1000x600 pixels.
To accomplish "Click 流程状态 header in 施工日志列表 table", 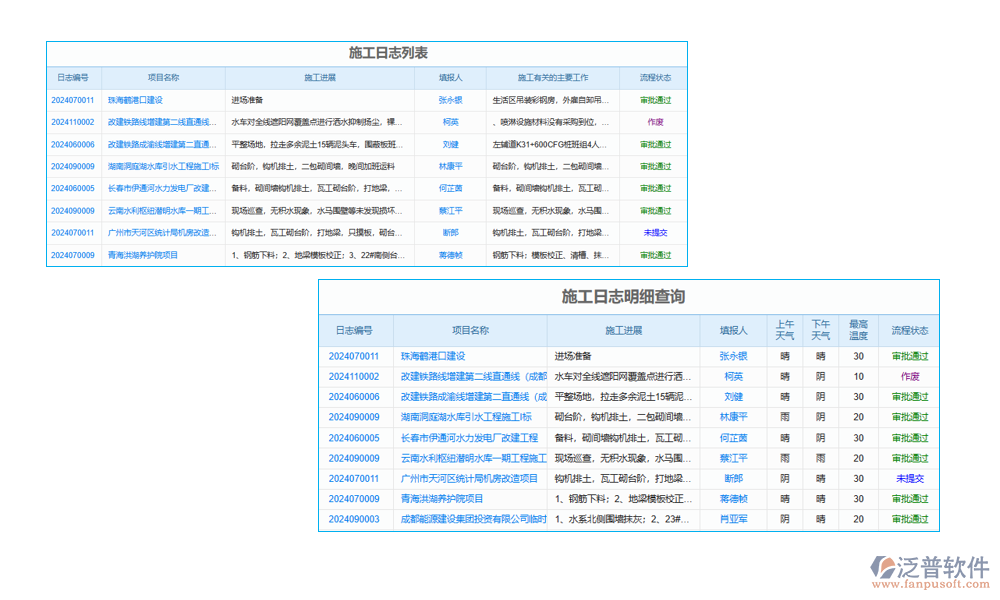I will click(655, 77).
